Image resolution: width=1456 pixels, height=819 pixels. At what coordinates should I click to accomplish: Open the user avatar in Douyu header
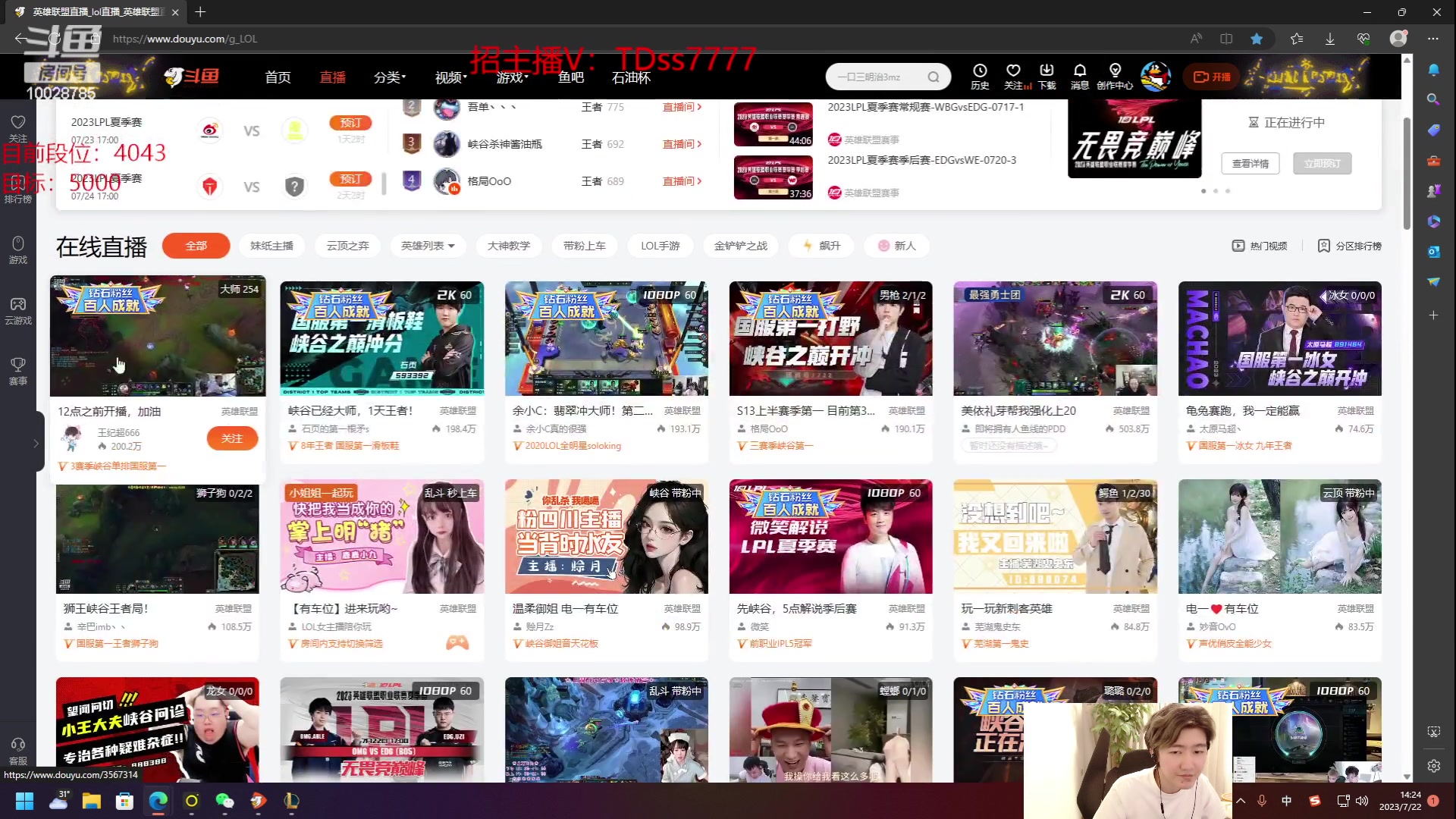(x=1156, y=77)
